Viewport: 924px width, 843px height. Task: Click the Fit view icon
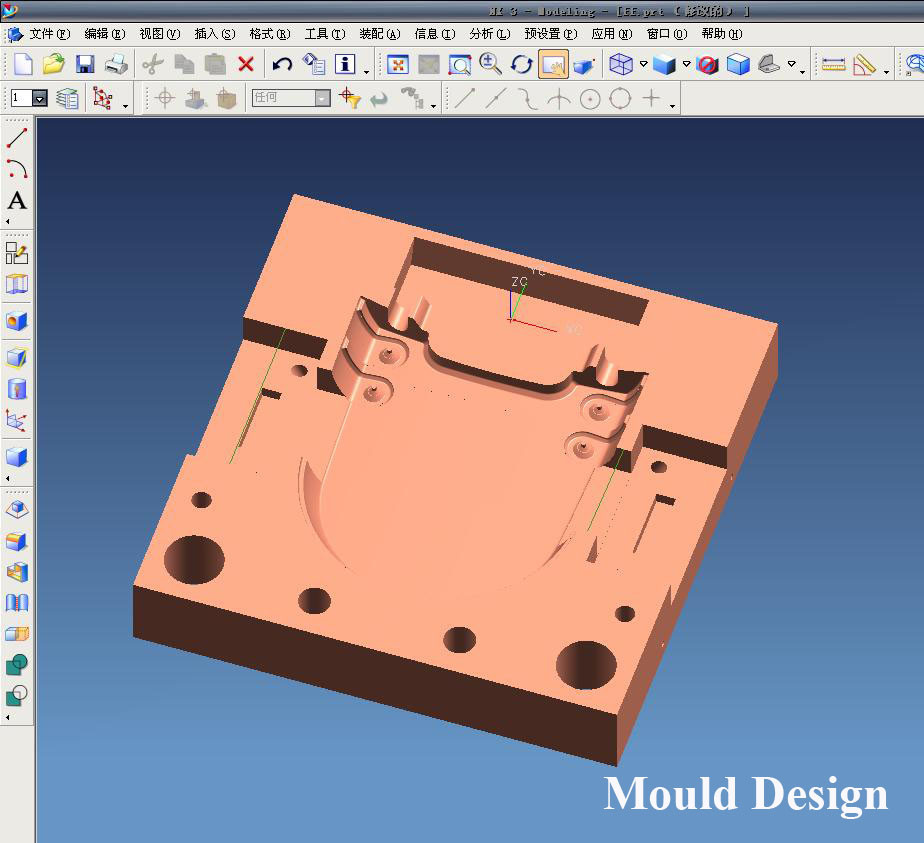[397, 65]
